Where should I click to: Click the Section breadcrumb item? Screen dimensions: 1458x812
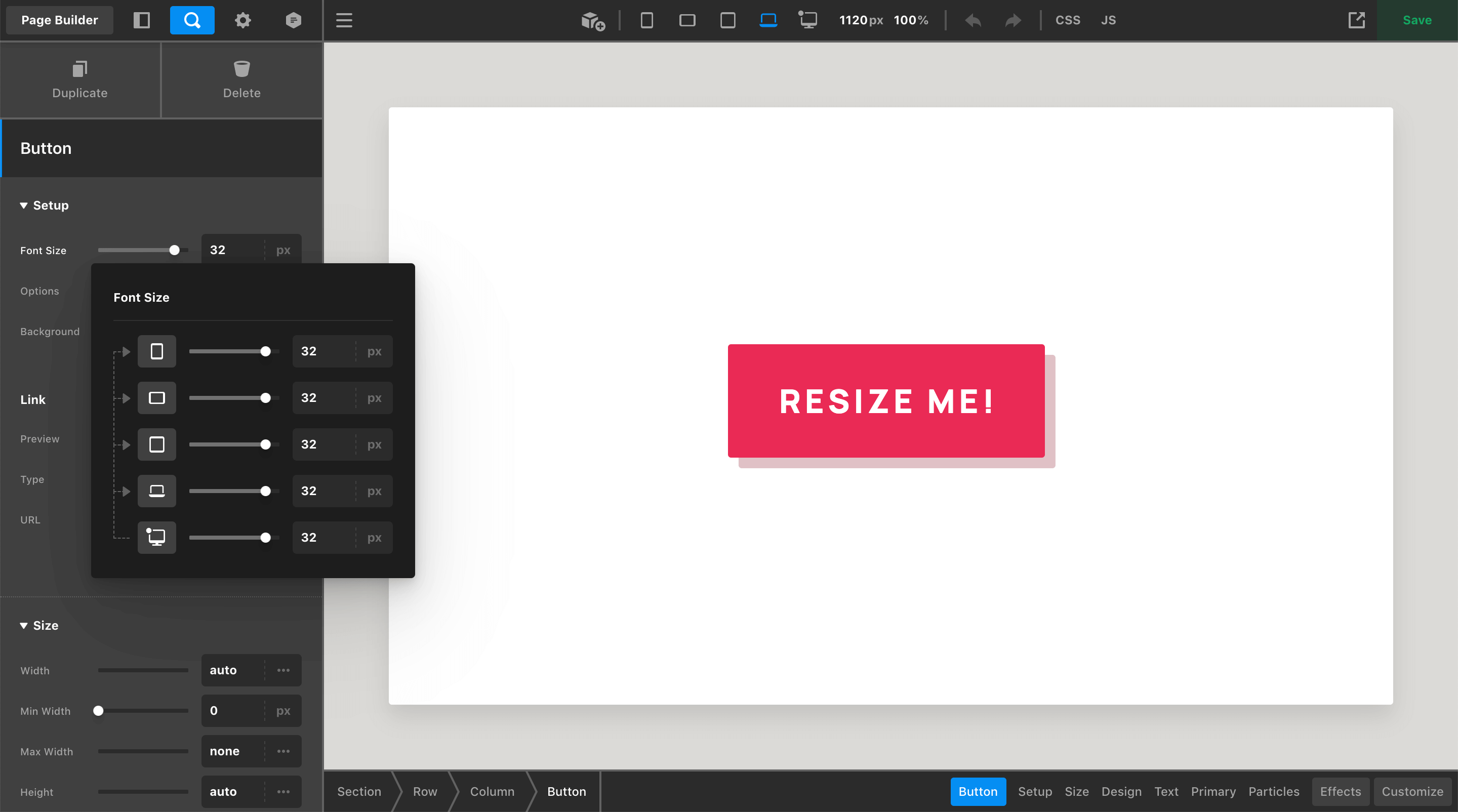(x=360, y=791)
